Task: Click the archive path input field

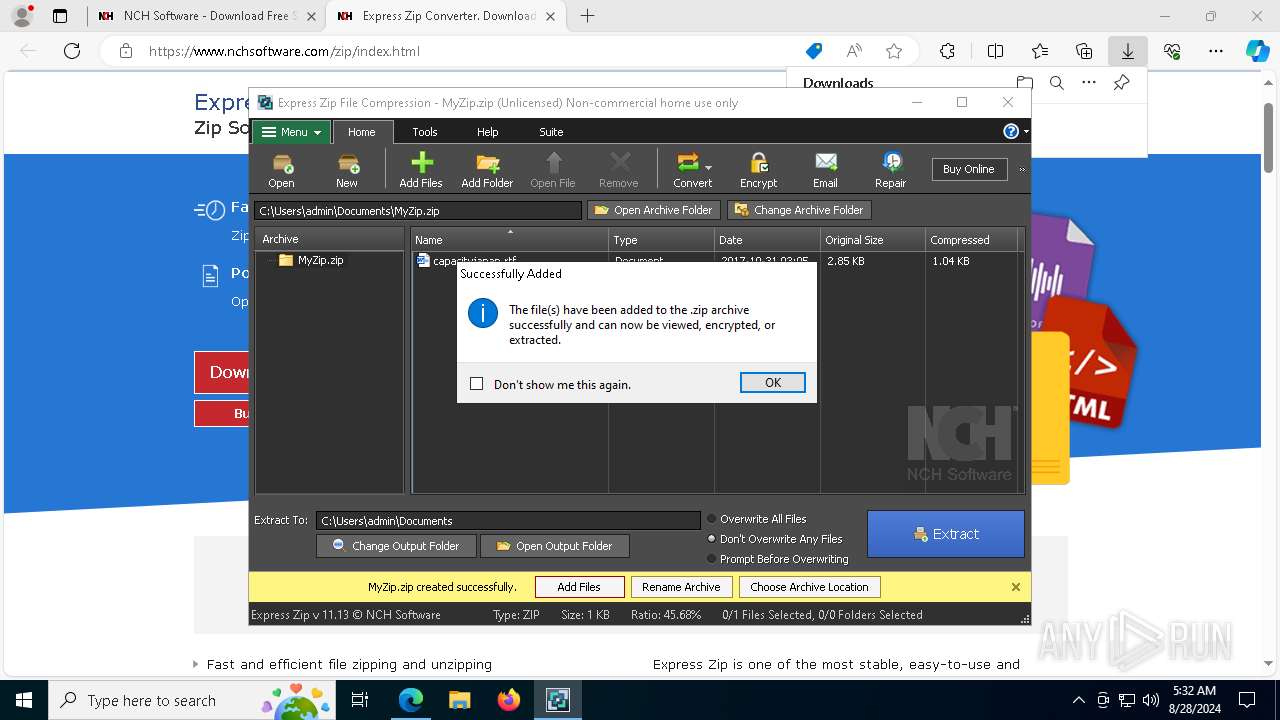Action: 418,211
